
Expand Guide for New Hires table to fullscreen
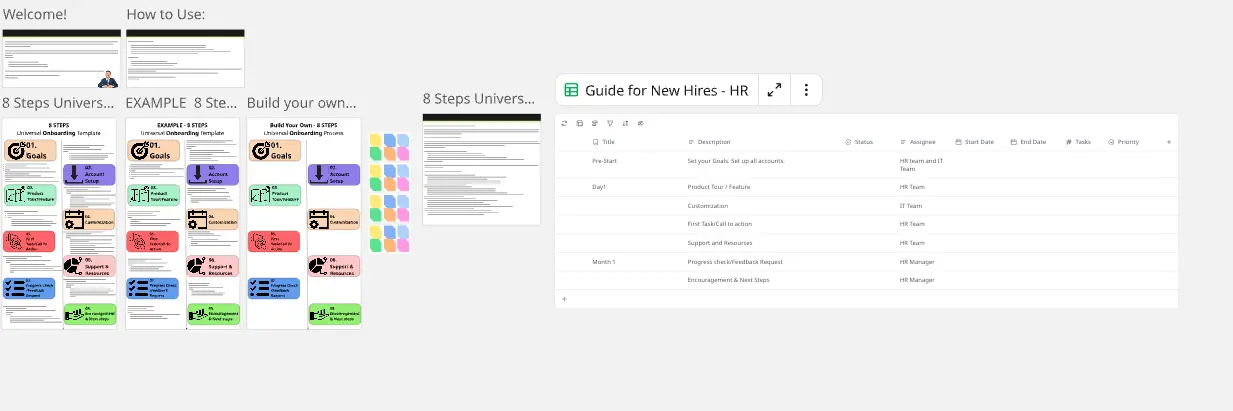[x=774, y=90]
